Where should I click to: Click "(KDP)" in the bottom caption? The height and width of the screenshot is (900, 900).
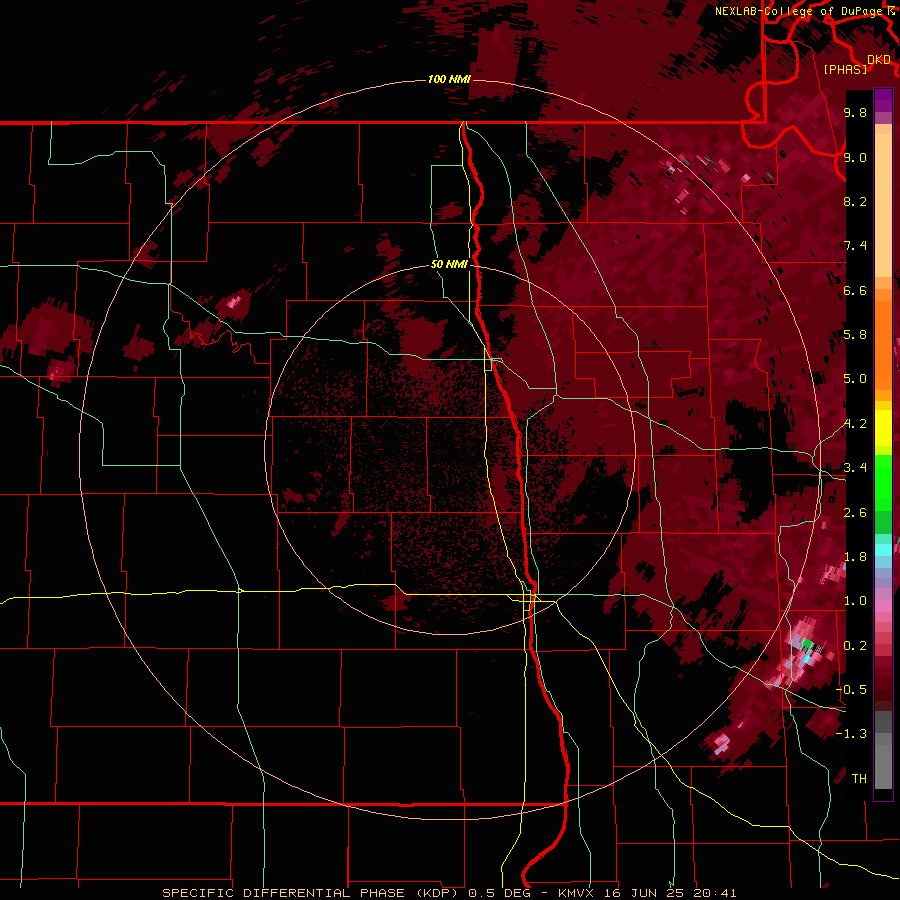click(x=437, y=893)
